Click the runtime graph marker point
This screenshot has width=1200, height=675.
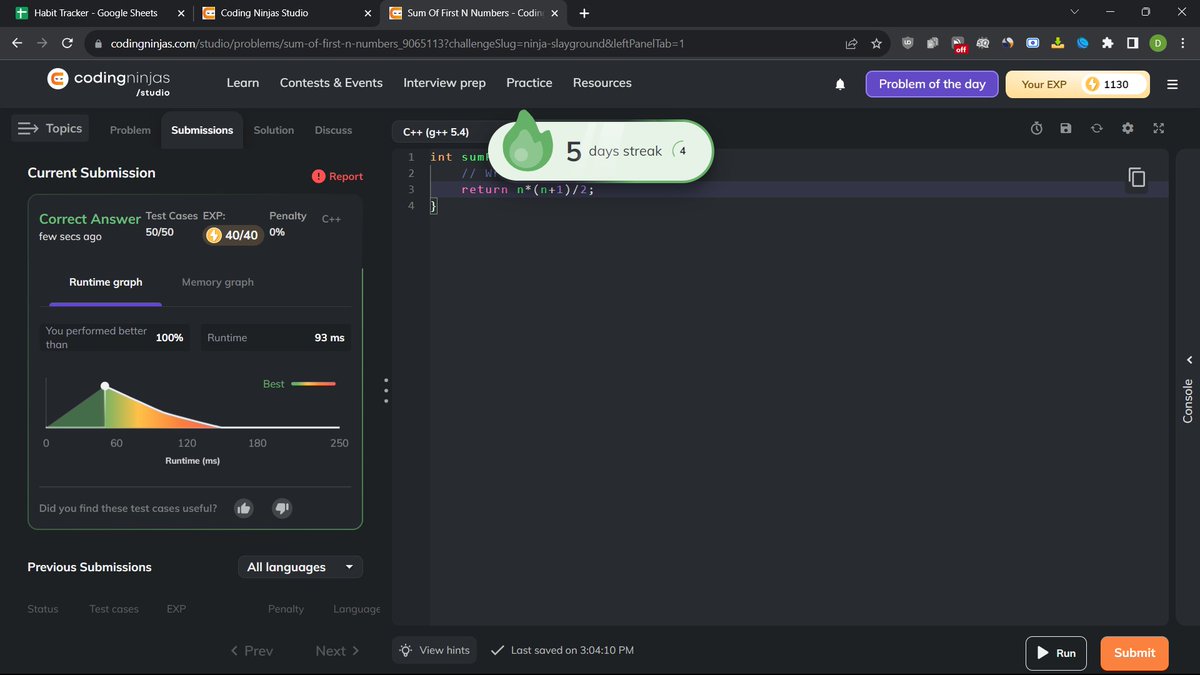click(105, 386)
